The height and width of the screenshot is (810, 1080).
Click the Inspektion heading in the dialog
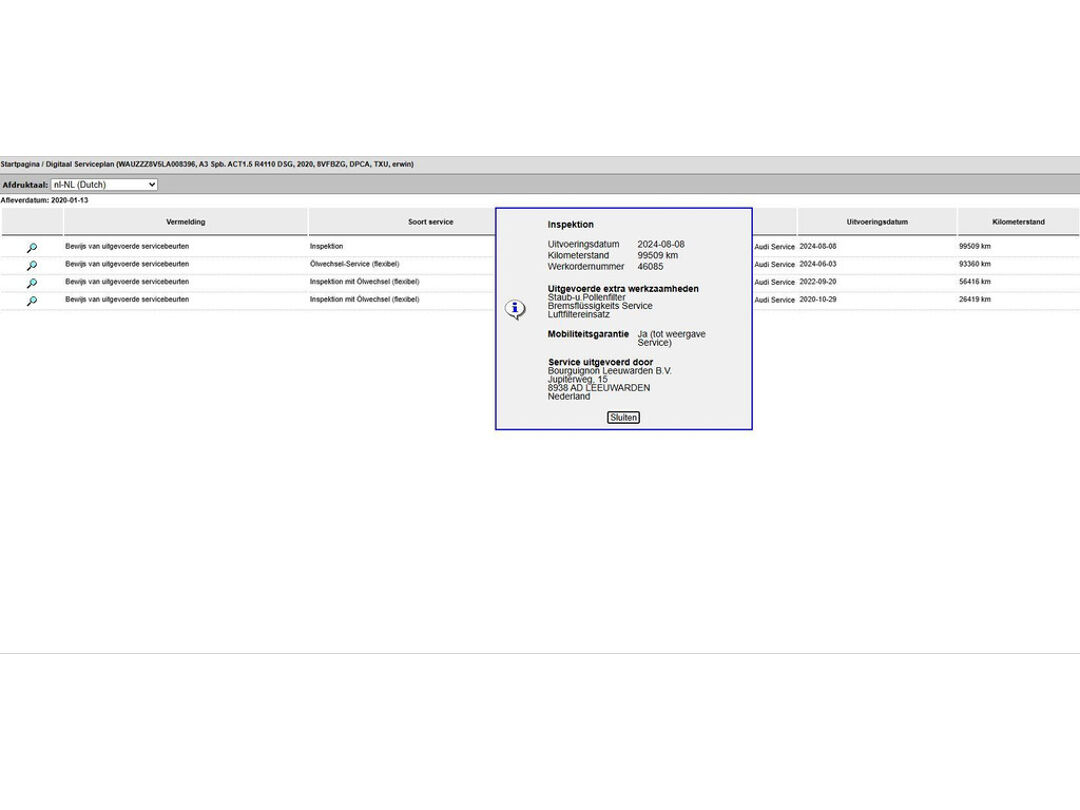pos(570,225)
